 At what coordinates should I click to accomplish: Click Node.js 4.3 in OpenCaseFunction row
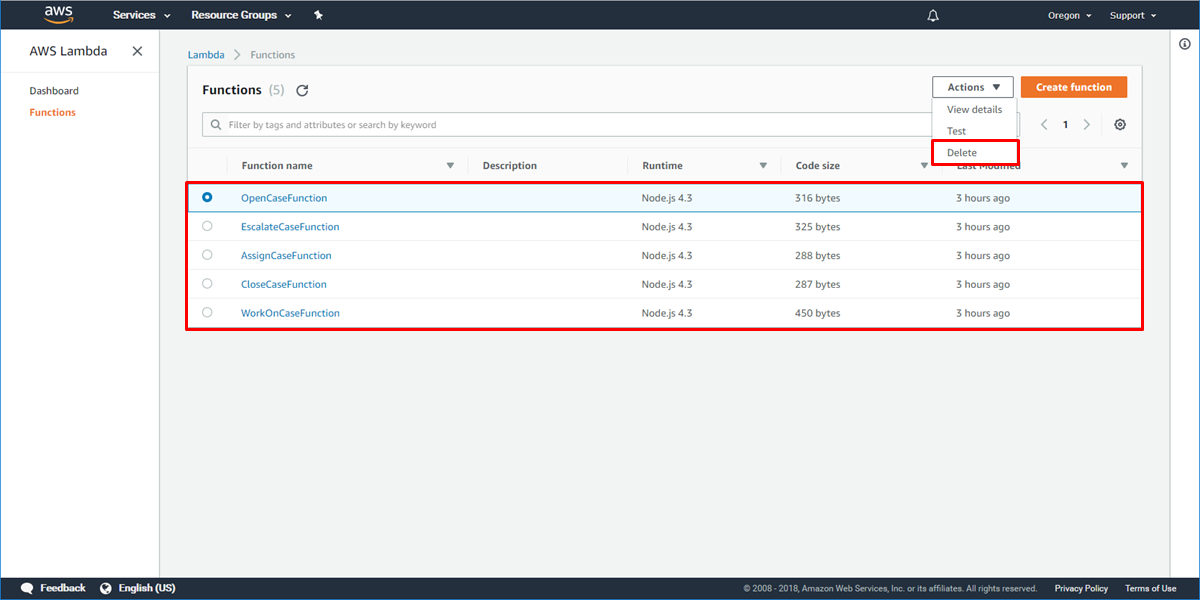[x=667, y=198]
